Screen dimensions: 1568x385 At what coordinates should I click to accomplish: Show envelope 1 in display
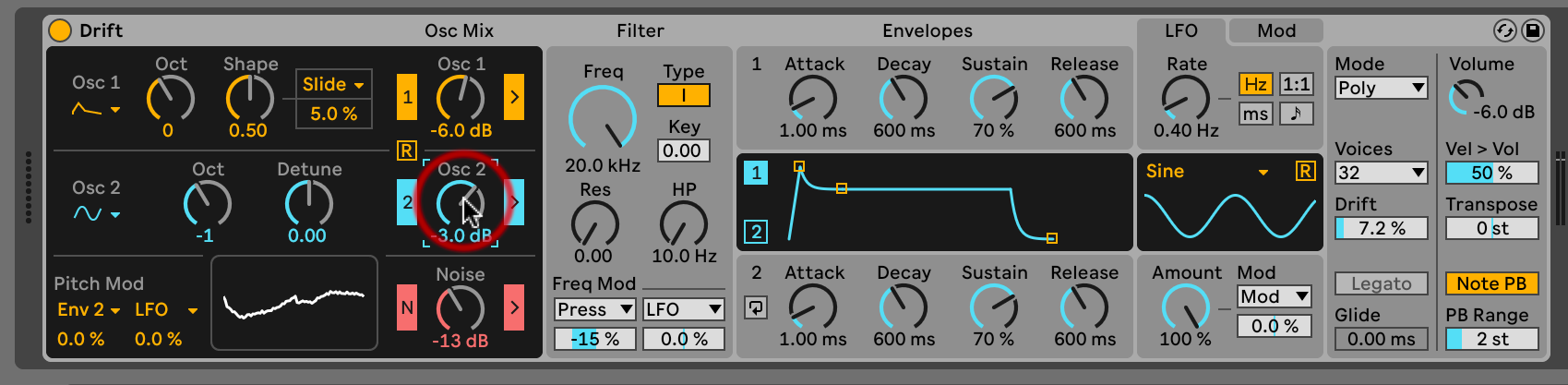(756, 173)
